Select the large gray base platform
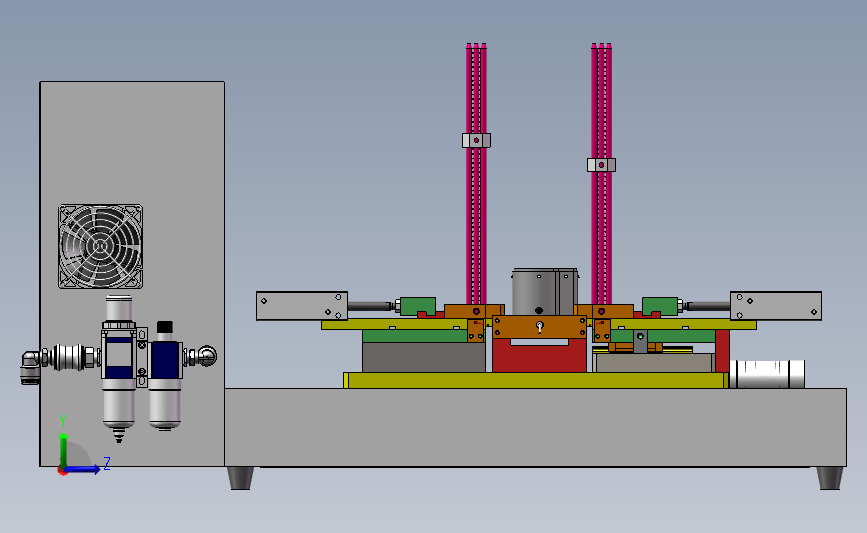 pos(535,427)
